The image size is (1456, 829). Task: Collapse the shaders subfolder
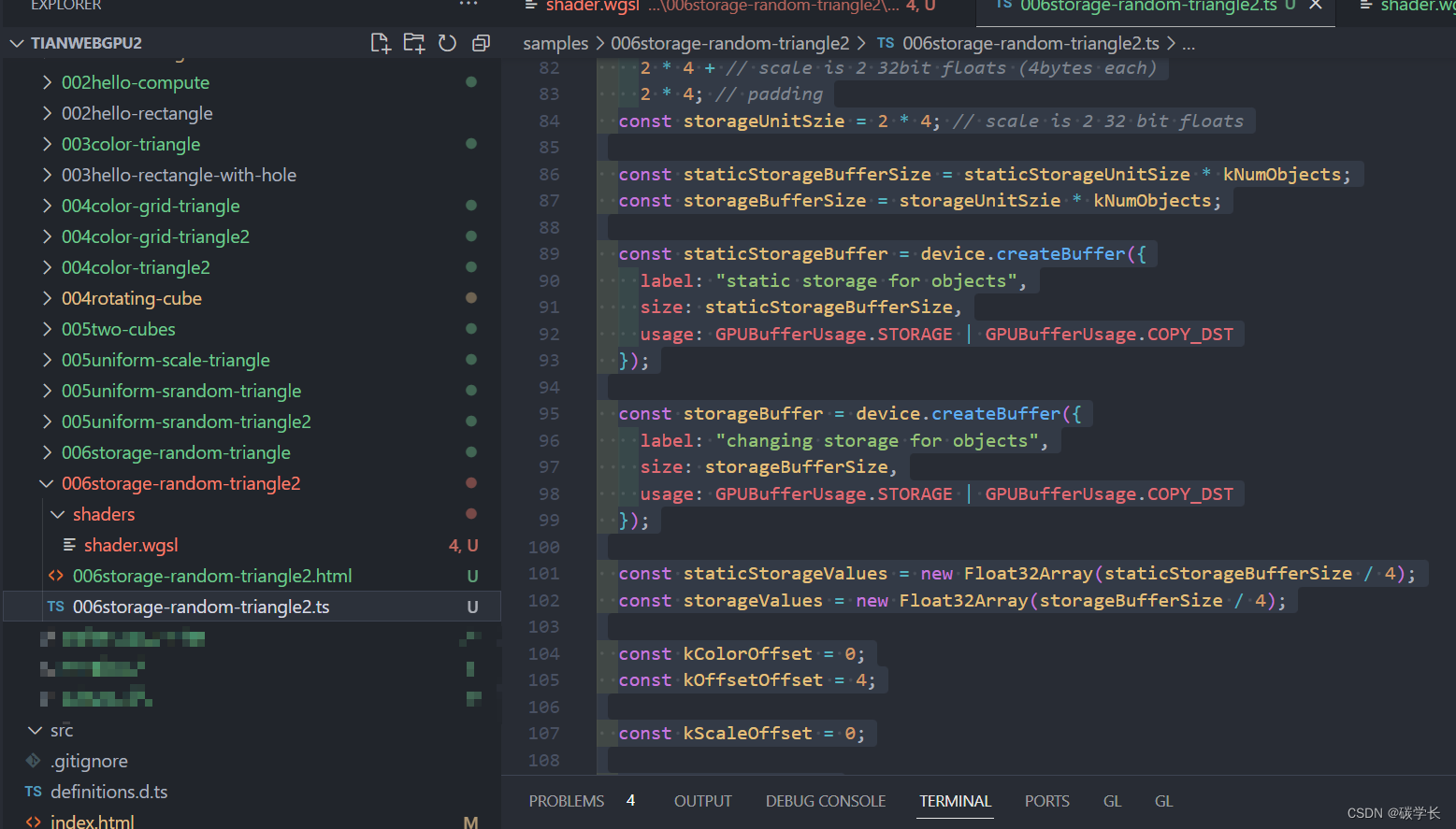coord(58,514)
